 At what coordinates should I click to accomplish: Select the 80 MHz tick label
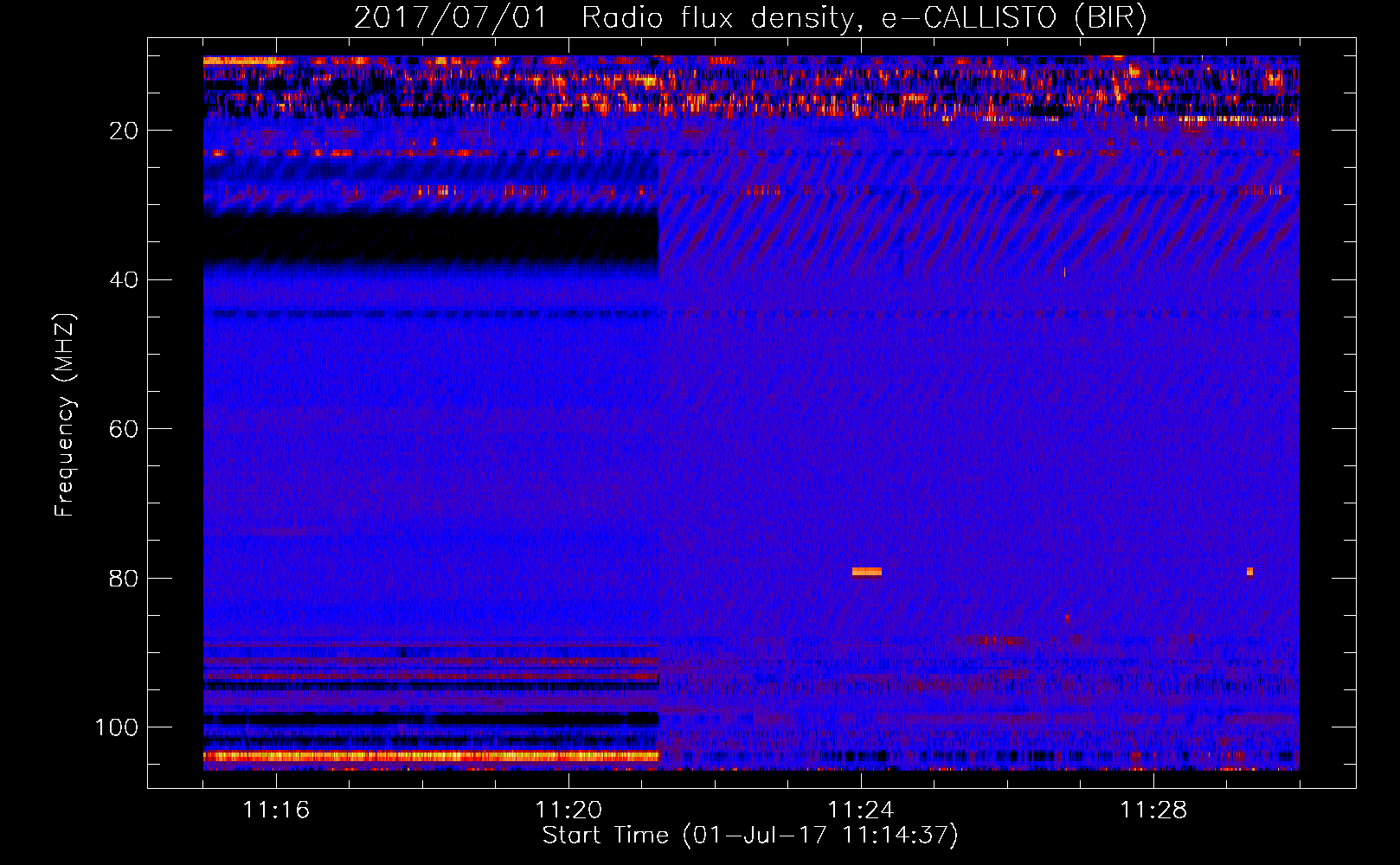click(x=124, y=579)
